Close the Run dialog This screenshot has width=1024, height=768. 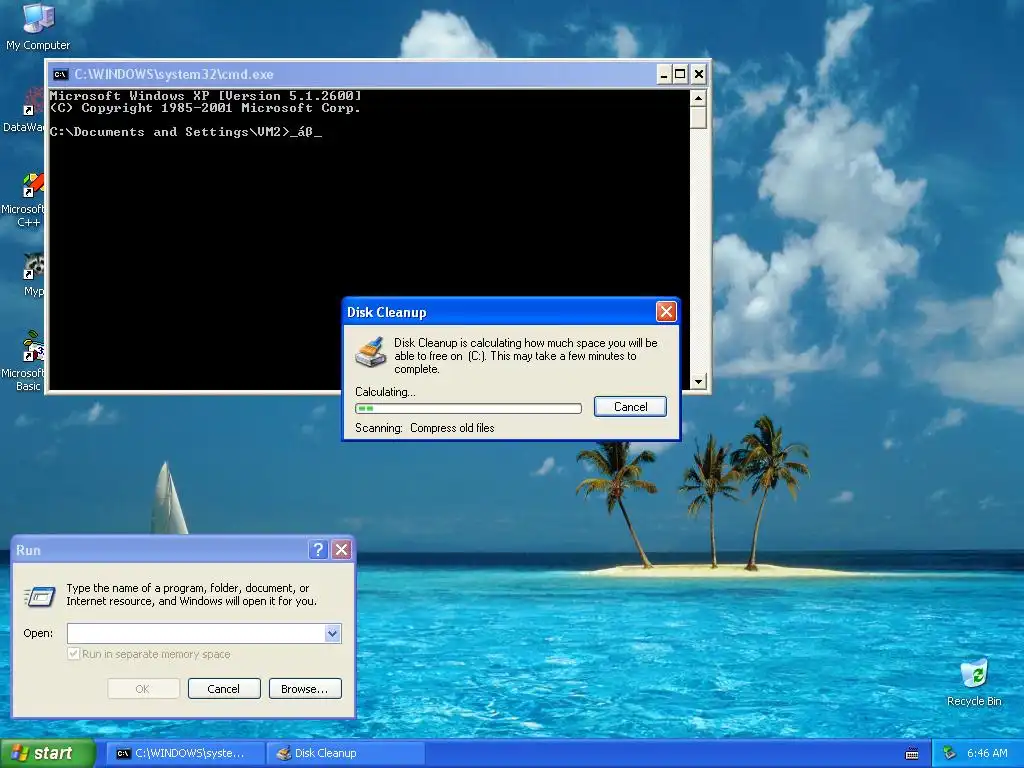click(x=342, y=550)
